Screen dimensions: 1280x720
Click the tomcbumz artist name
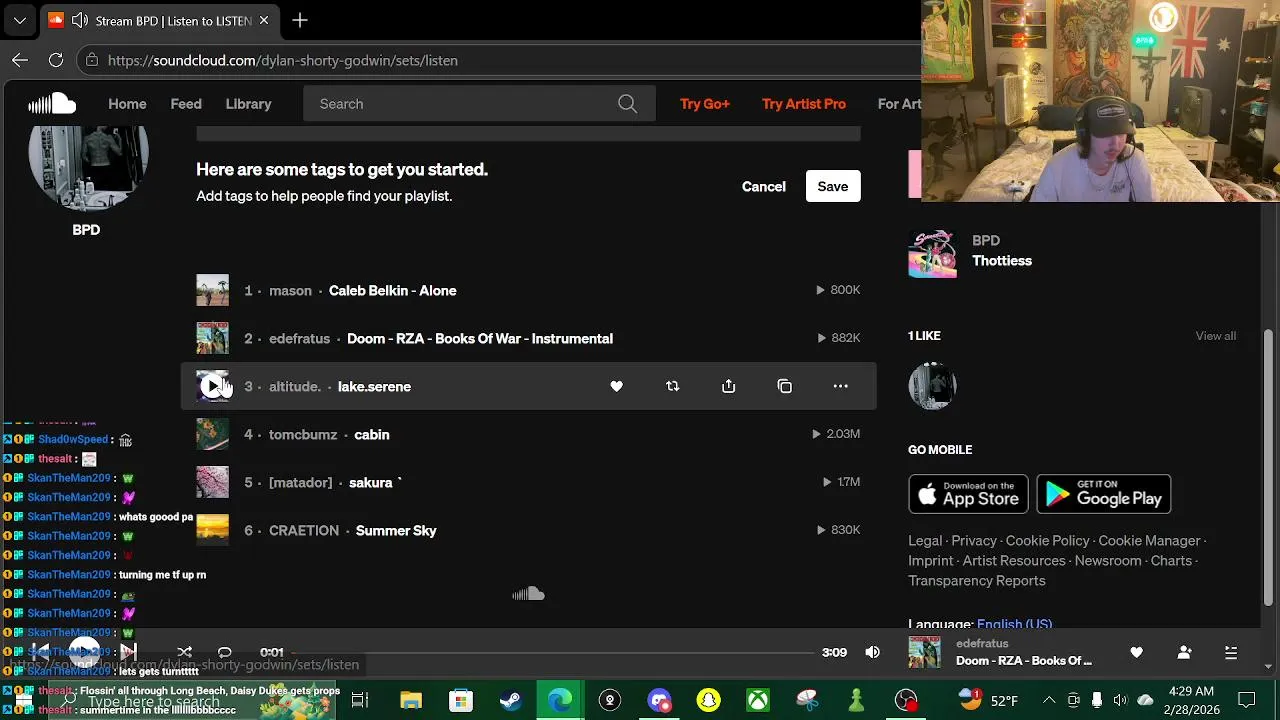(303, 434)
